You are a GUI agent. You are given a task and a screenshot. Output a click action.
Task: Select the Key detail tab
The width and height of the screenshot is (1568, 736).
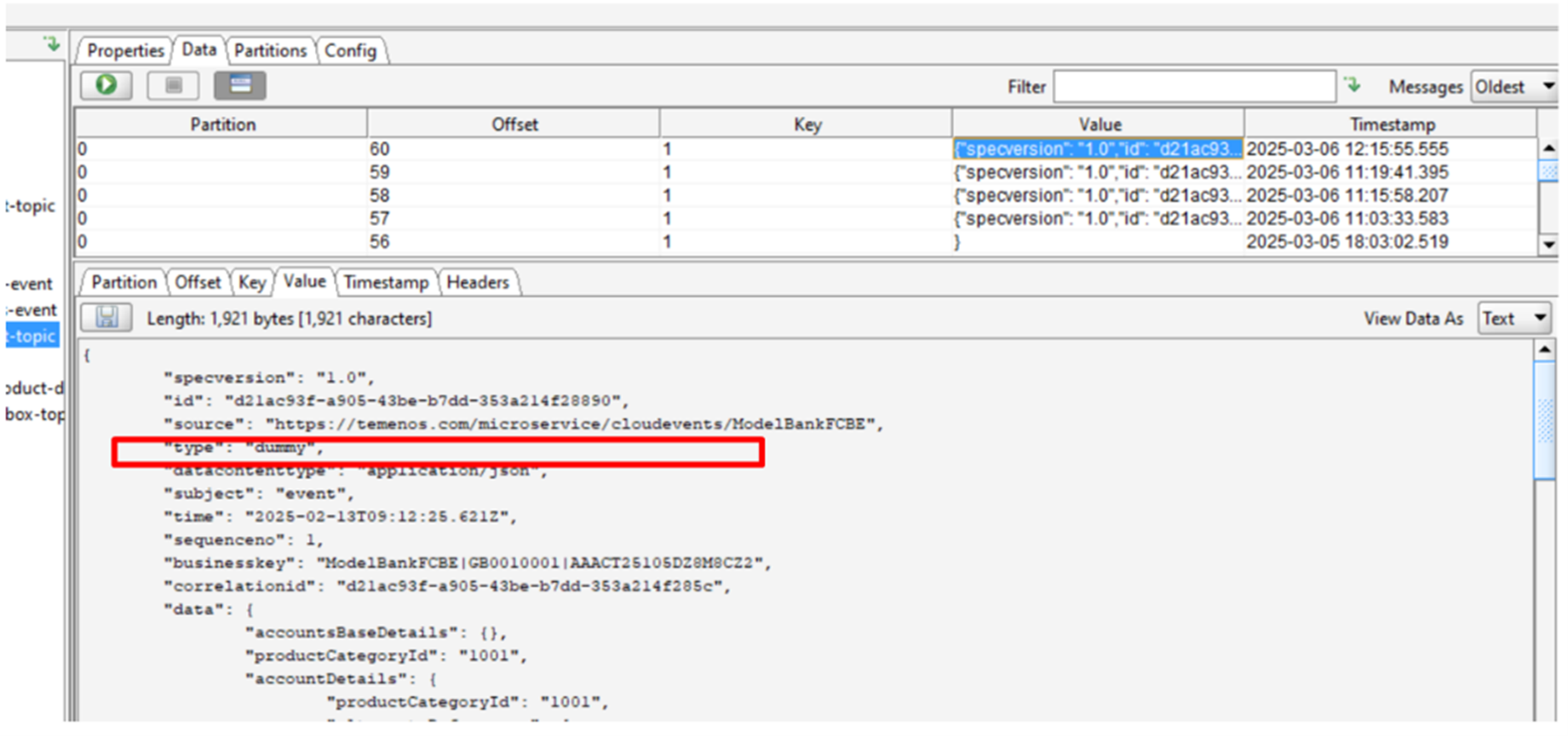pos(251,282)
